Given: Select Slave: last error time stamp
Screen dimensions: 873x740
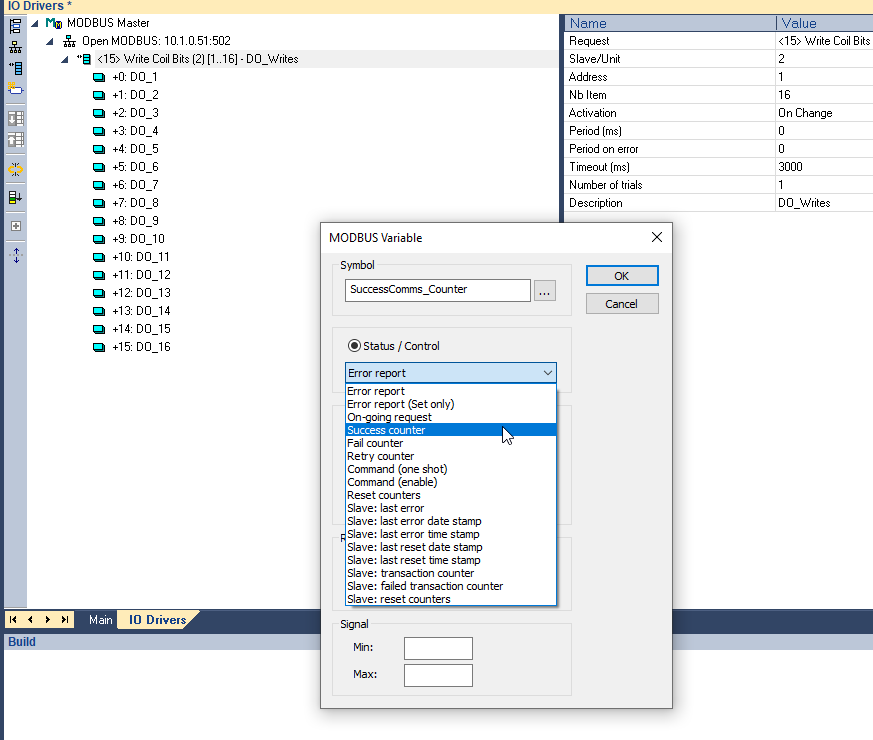Looking at the screenshot, I should click(x=450, y=534).
